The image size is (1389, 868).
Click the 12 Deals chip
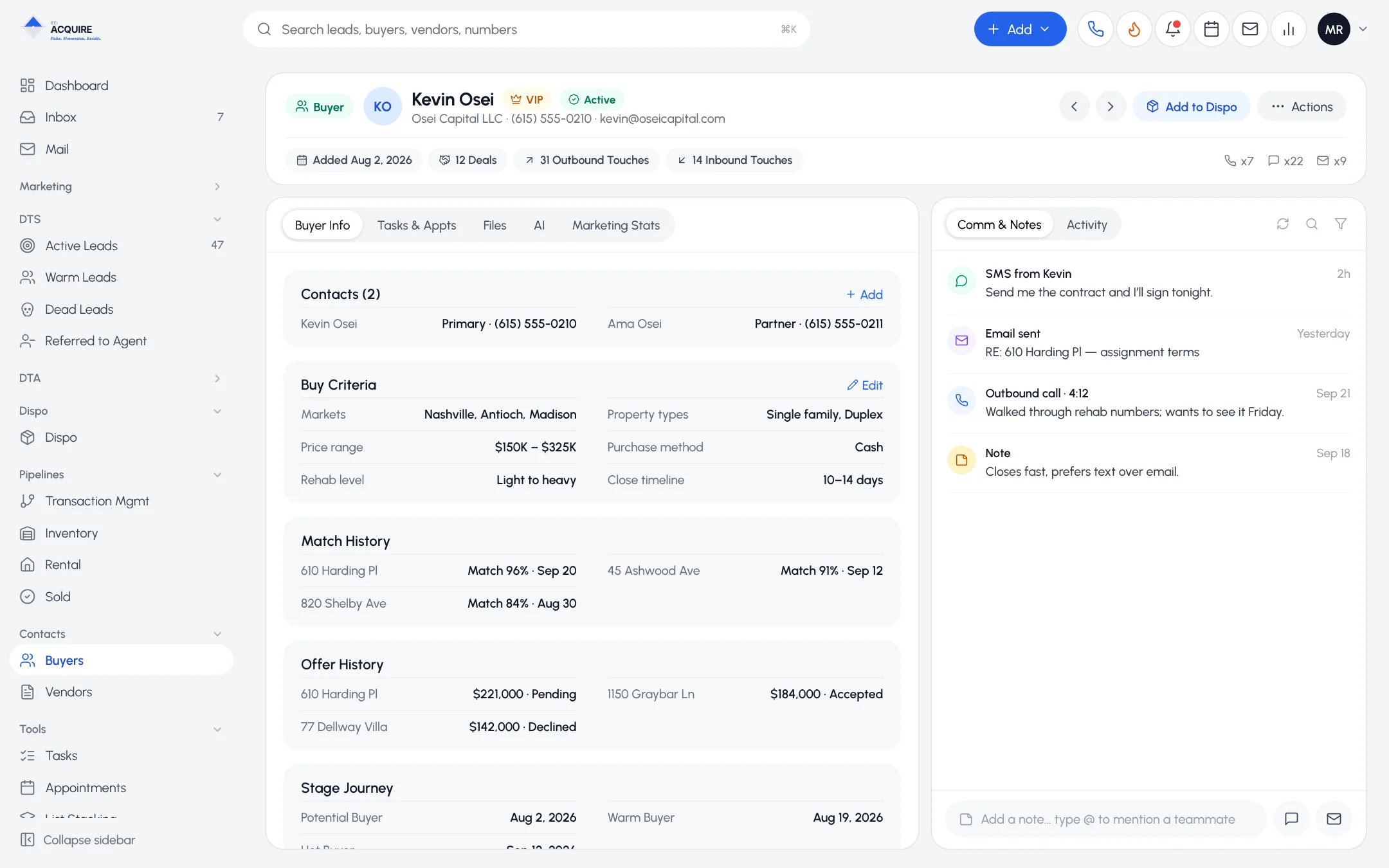[x=468, y=160]
